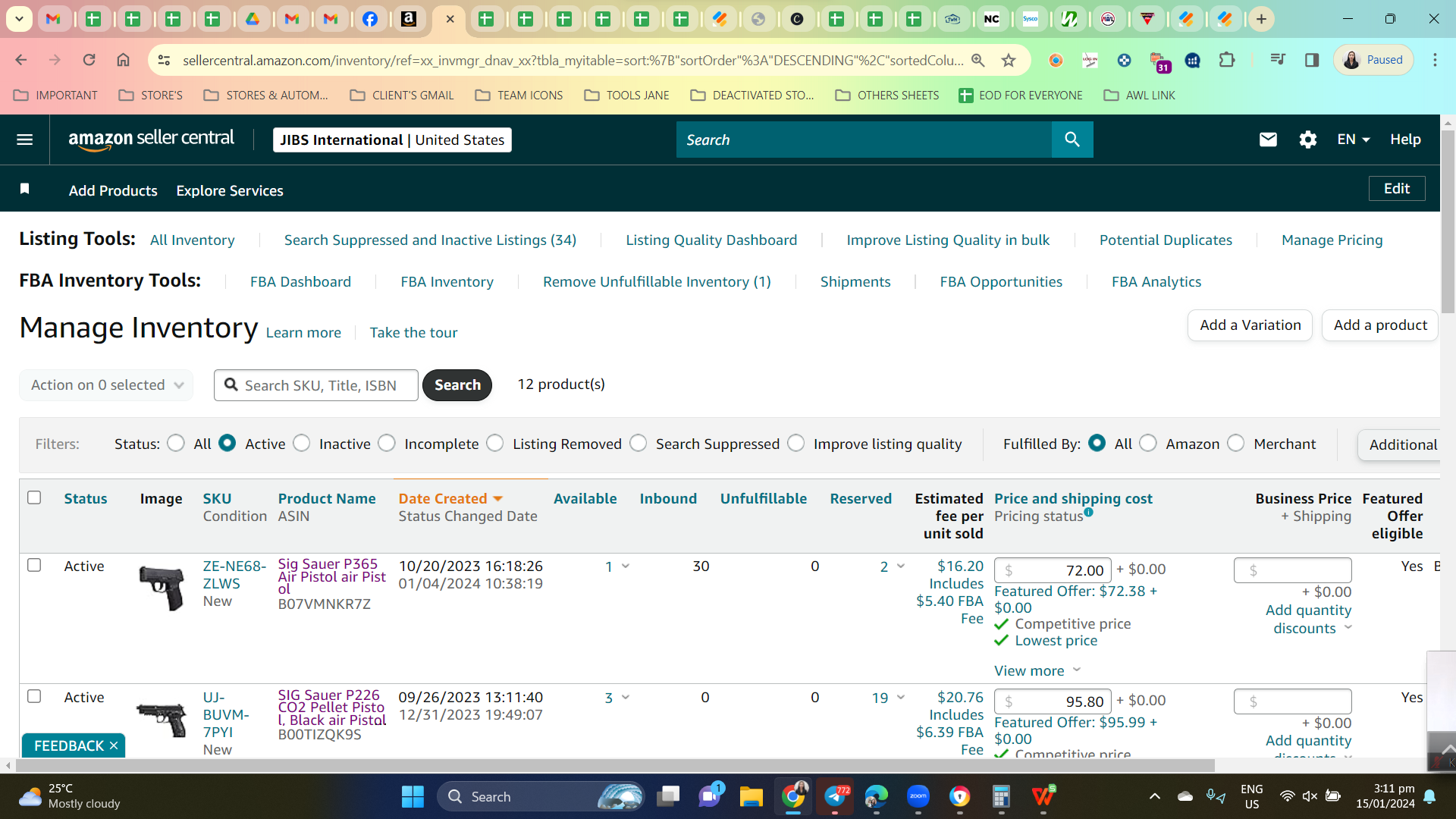Open the Facebook browser tab
1456x819 pixels.
(369, 19)
